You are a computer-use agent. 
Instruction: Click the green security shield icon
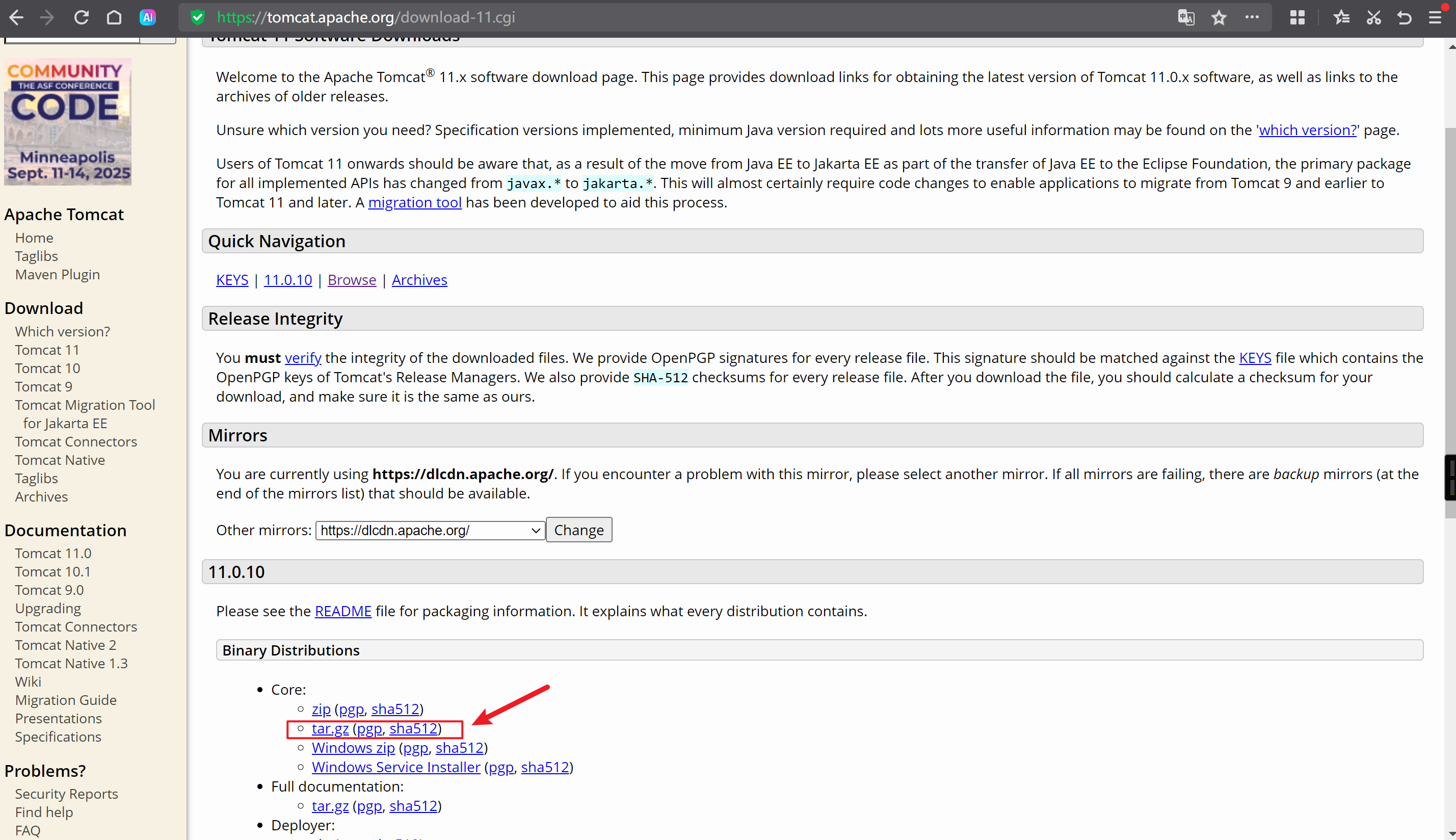tap(198, 17)
